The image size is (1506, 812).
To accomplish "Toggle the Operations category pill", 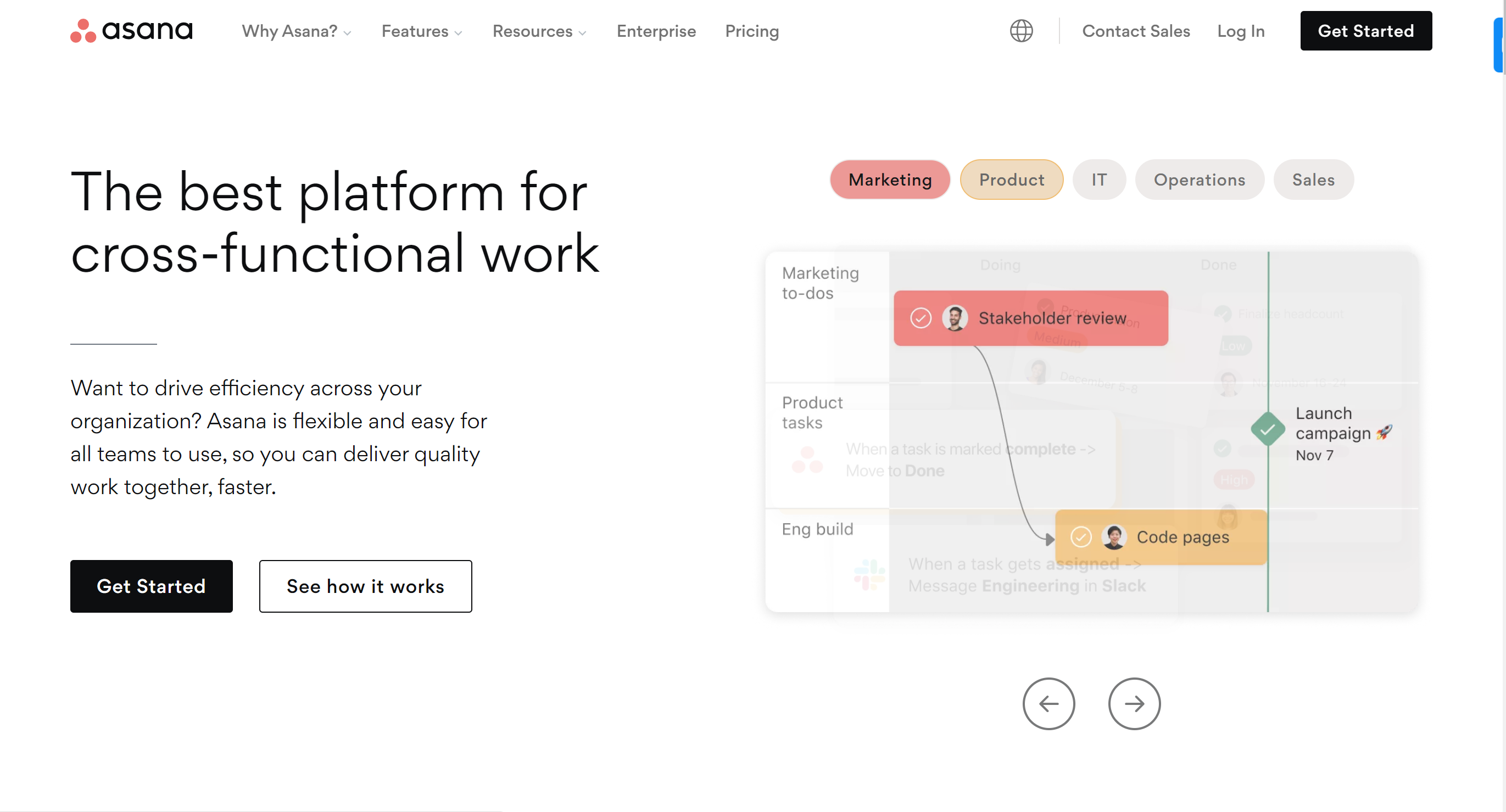I will (x=1199, y=180).
